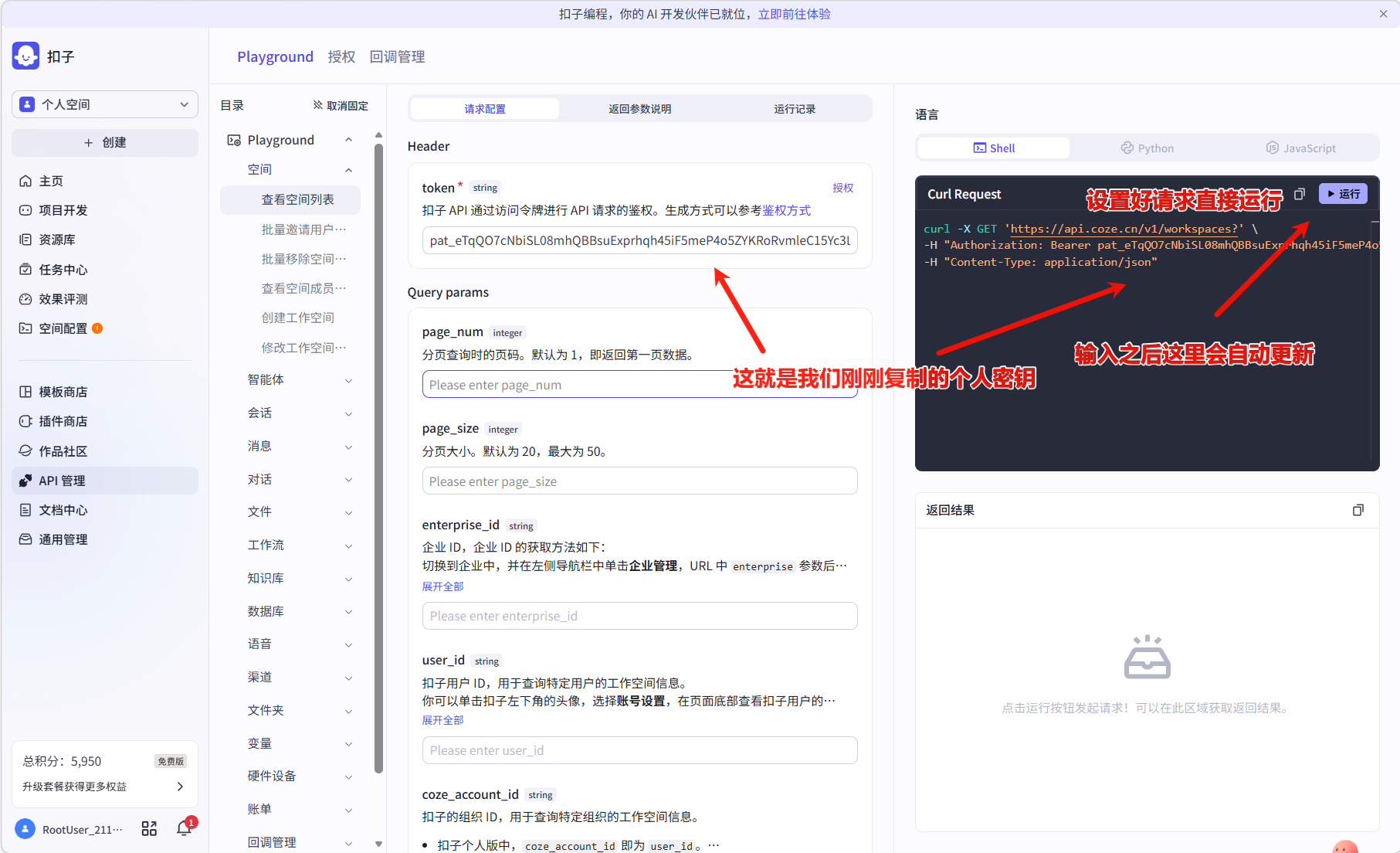1400x853 pixels.
Task: Expand the 硬件设备 tree group
Action: click(348, 777)
